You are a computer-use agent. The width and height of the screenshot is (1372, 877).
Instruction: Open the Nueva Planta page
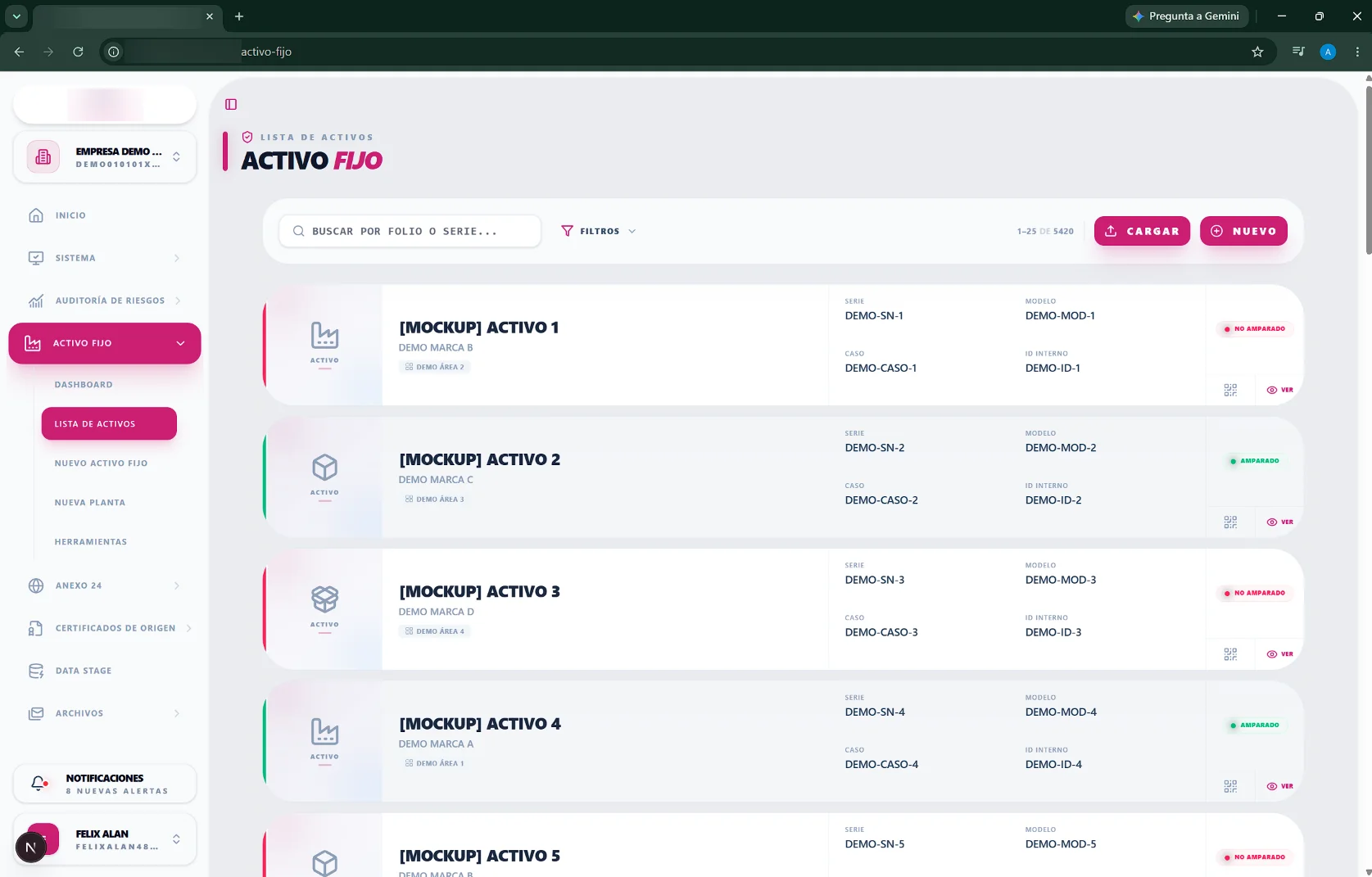tap(90, 502)
